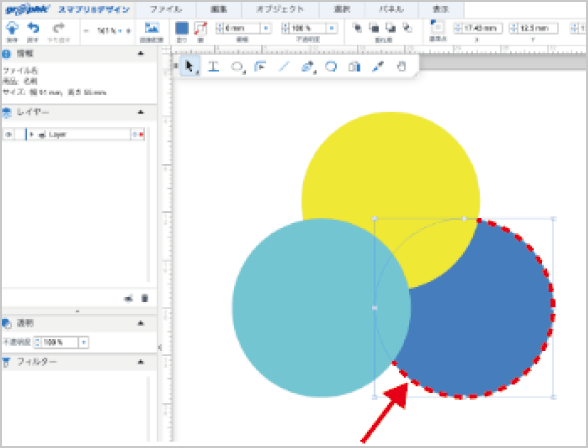Click the left panel collapse handle
Viewport: 588px width, 448px height.
pyautogui.click(x=160, y=348)
